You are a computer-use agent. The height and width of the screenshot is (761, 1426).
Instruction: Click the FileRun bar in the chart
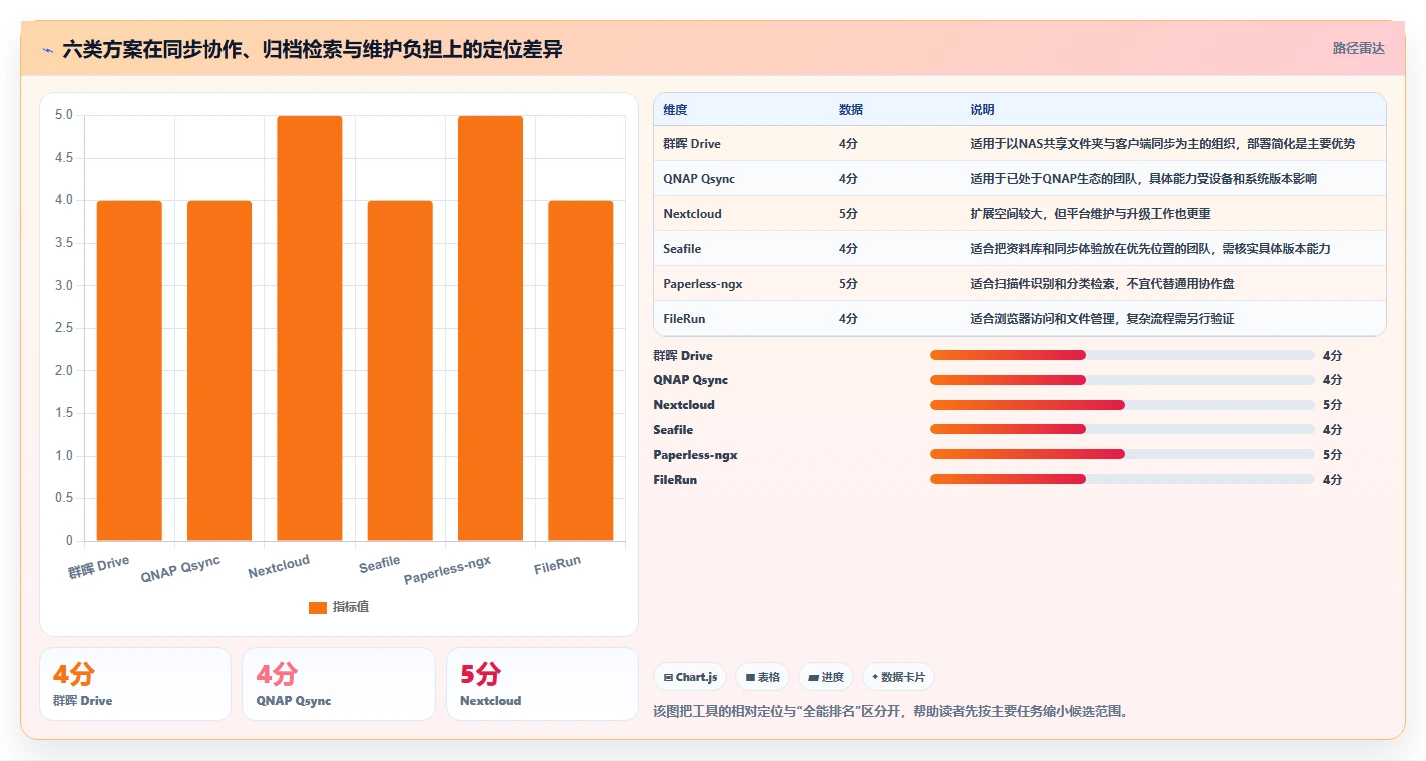click(x=581, y=371)
